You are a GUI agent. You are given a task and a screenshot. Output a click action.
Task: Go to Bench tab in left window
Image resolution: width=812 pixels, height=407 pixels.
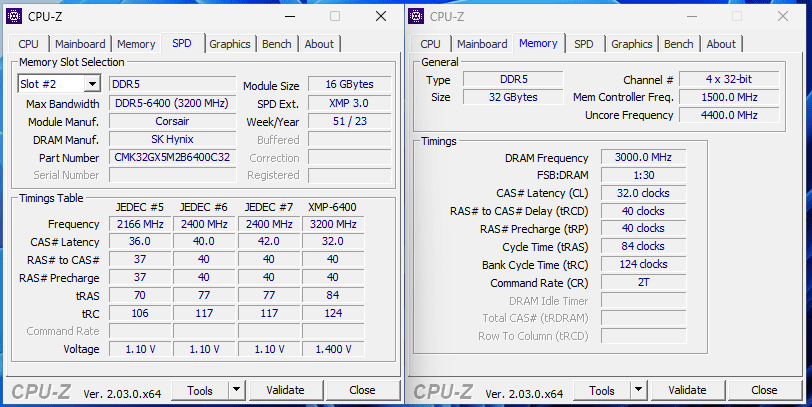tap(277, 44)
